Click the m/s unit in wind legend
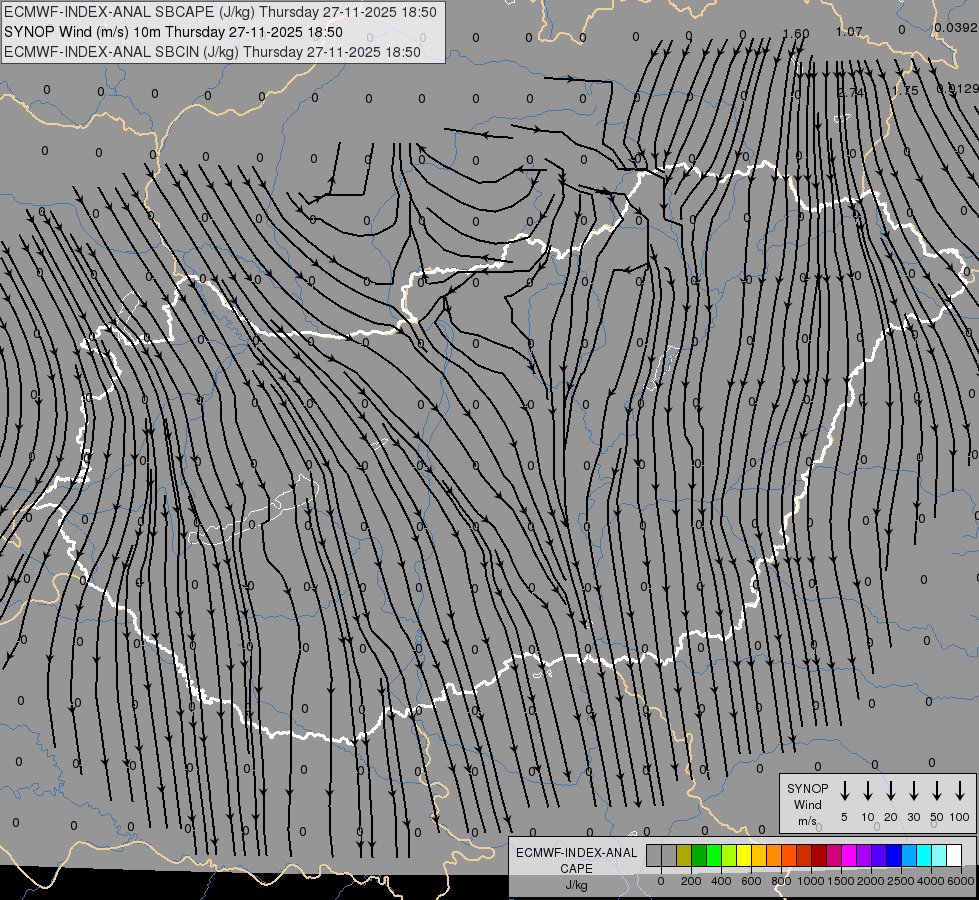Viewport: 979px width, 900px height. (x=807, y=821)
